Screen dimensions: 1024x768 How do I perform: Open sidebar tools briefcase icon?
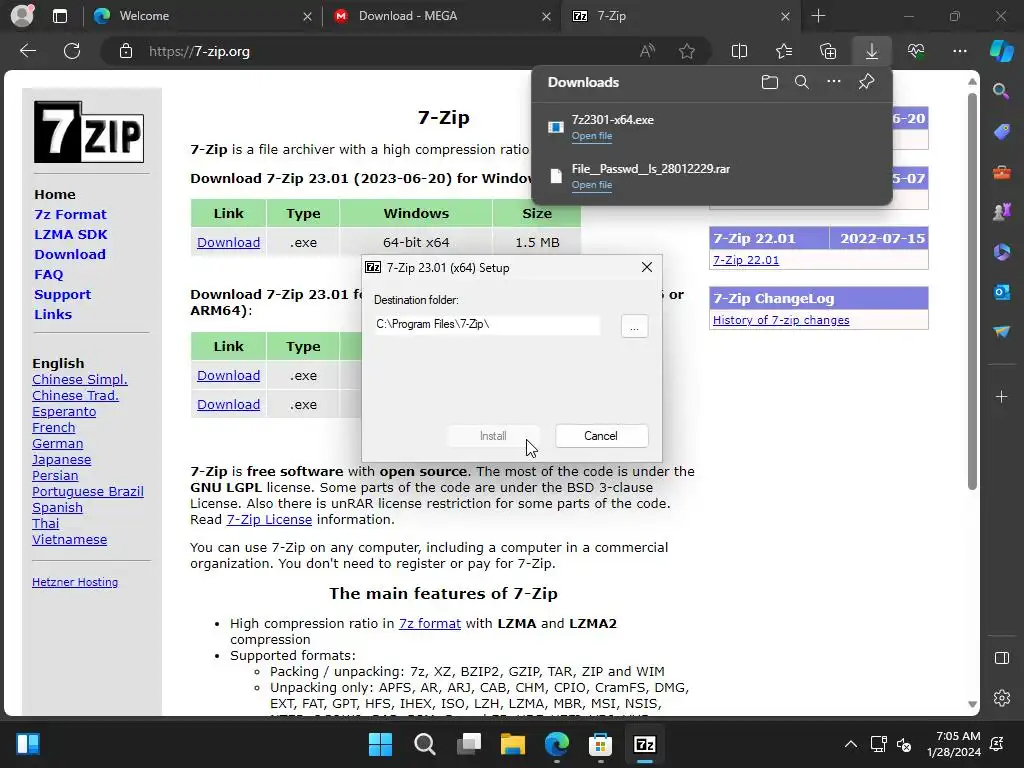click(1001, 172)
